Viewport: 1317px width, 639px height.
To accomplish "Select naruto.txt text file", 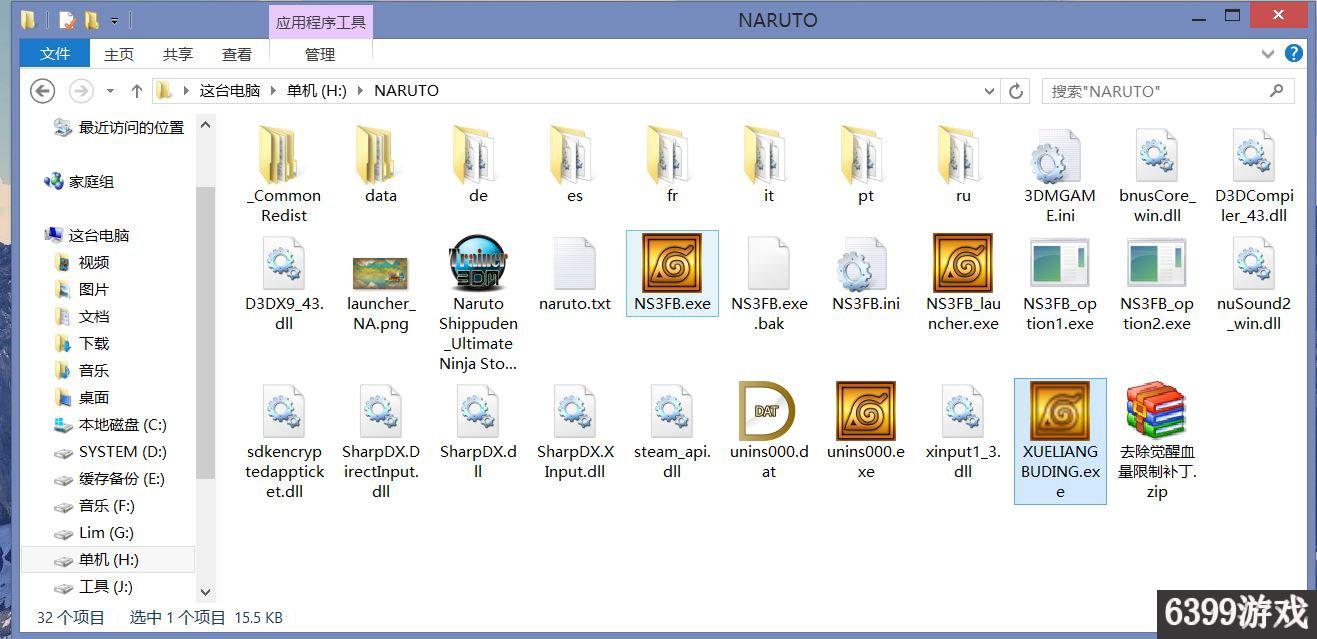I will (575, 274).
